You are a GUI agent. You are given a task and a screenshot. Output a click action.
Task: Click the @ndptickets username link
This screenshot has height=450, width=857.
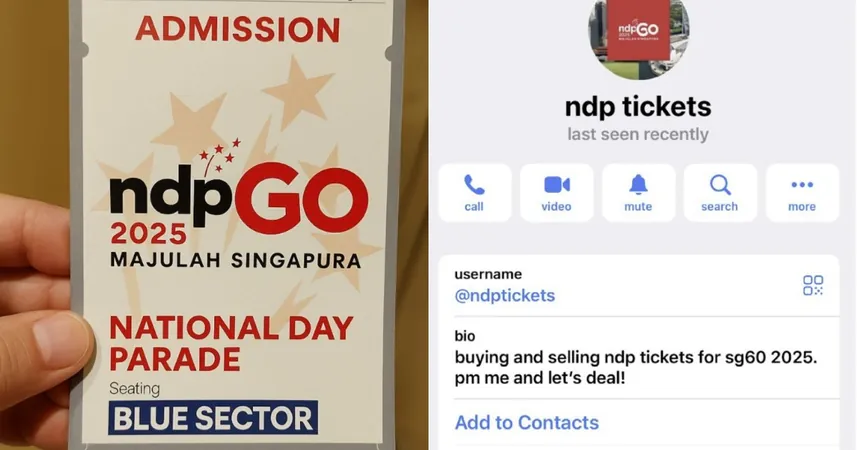pos(504,296)
